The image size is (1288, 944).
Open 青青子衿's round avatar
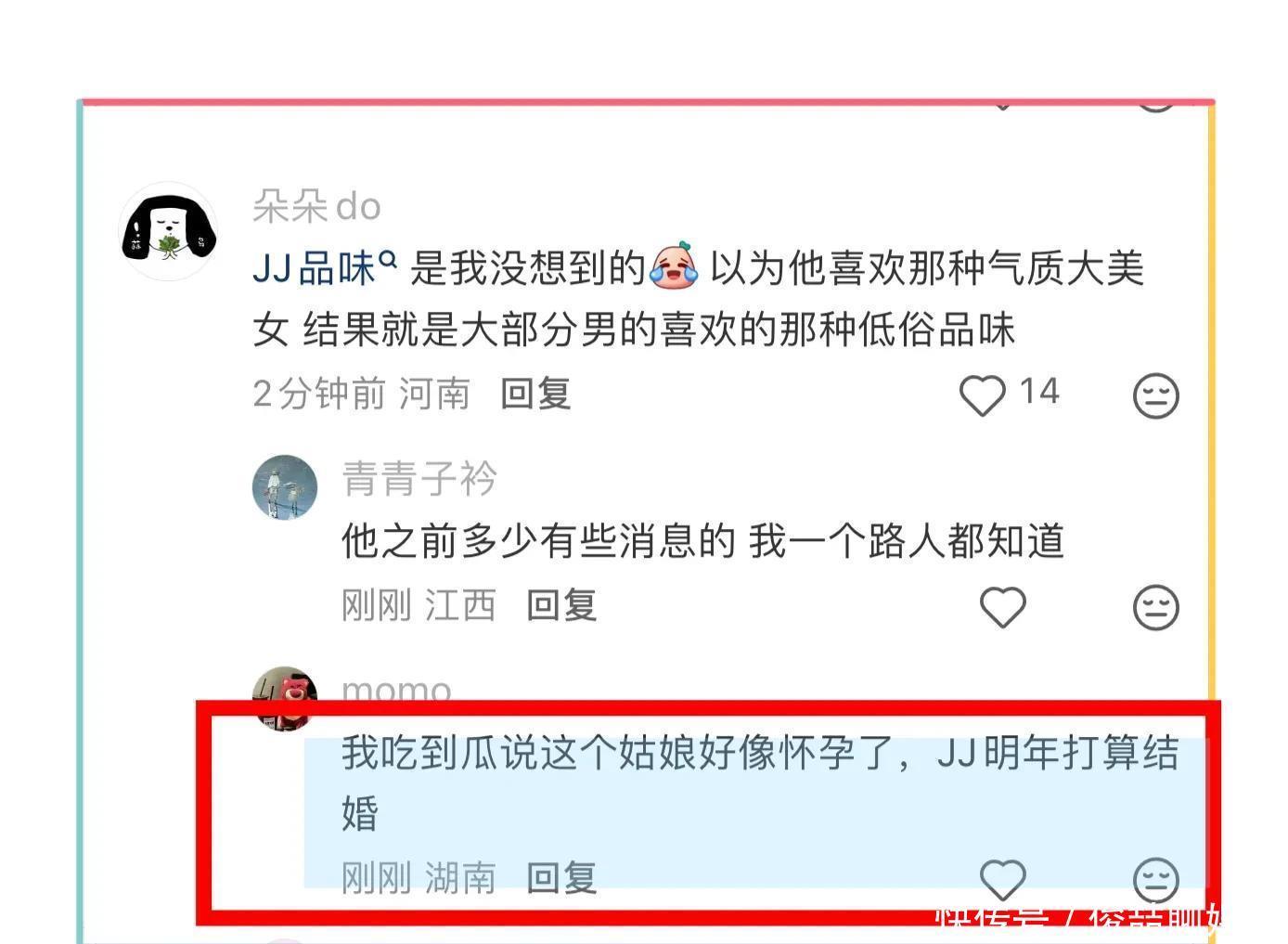click(x=285, y=487)
